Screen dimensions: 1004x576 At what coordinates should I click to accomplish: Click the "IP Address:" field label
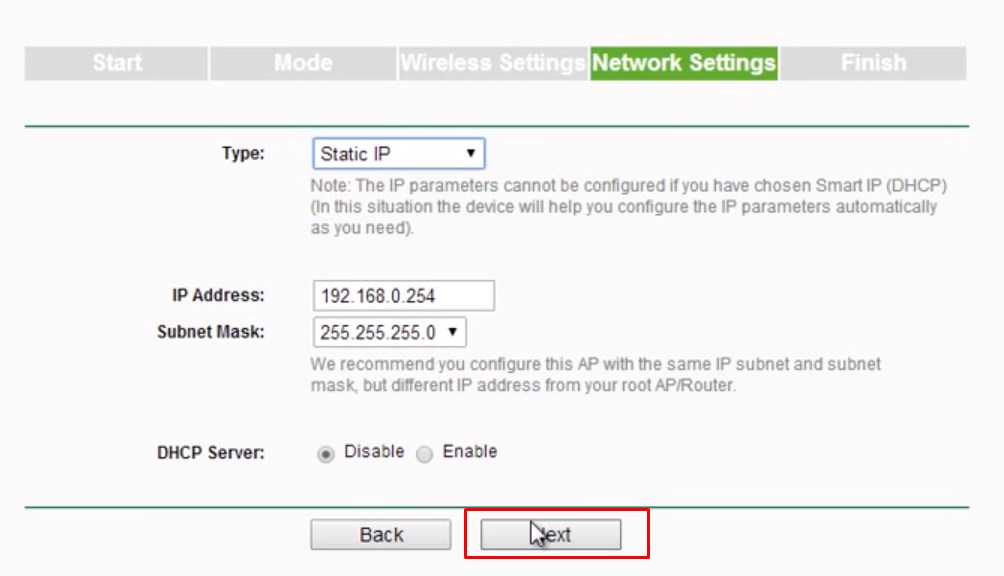coord(217,296)
